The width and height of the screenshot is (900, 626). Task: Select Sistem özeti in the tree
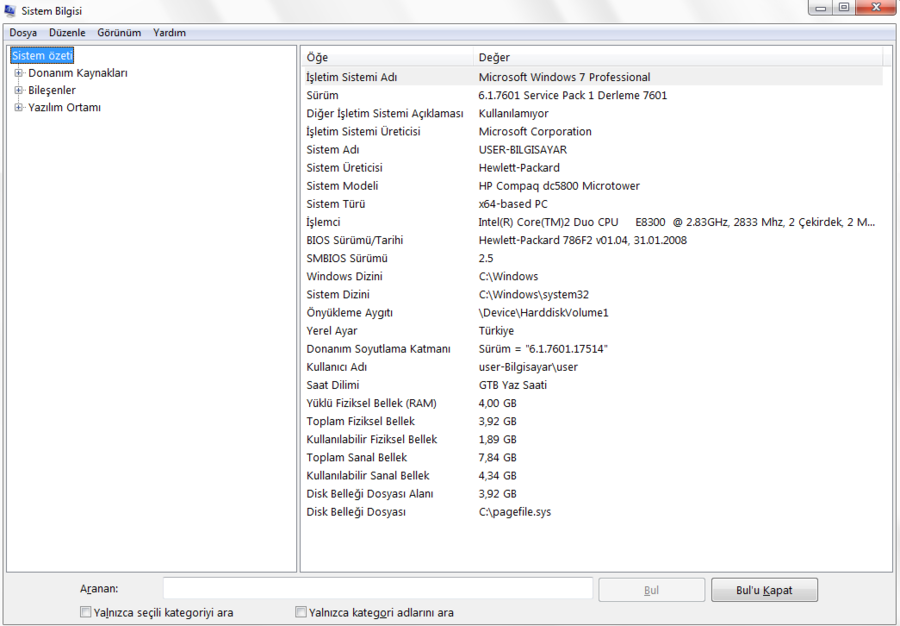42,56
